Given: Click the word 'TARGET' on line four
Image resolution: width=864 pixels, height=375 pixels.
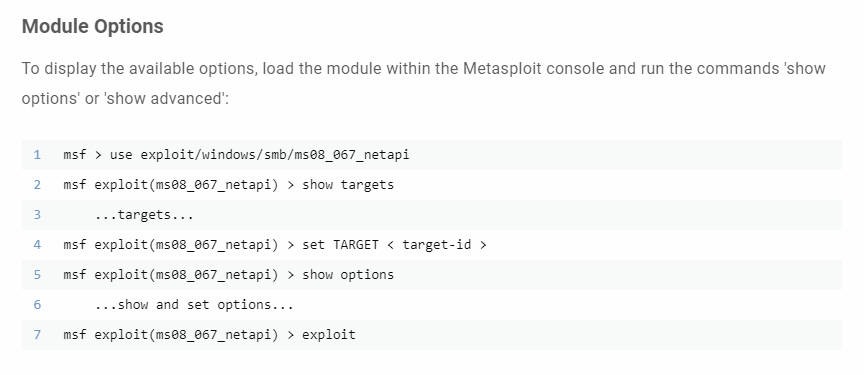Looking at the screenshot, I should point(356,244).
